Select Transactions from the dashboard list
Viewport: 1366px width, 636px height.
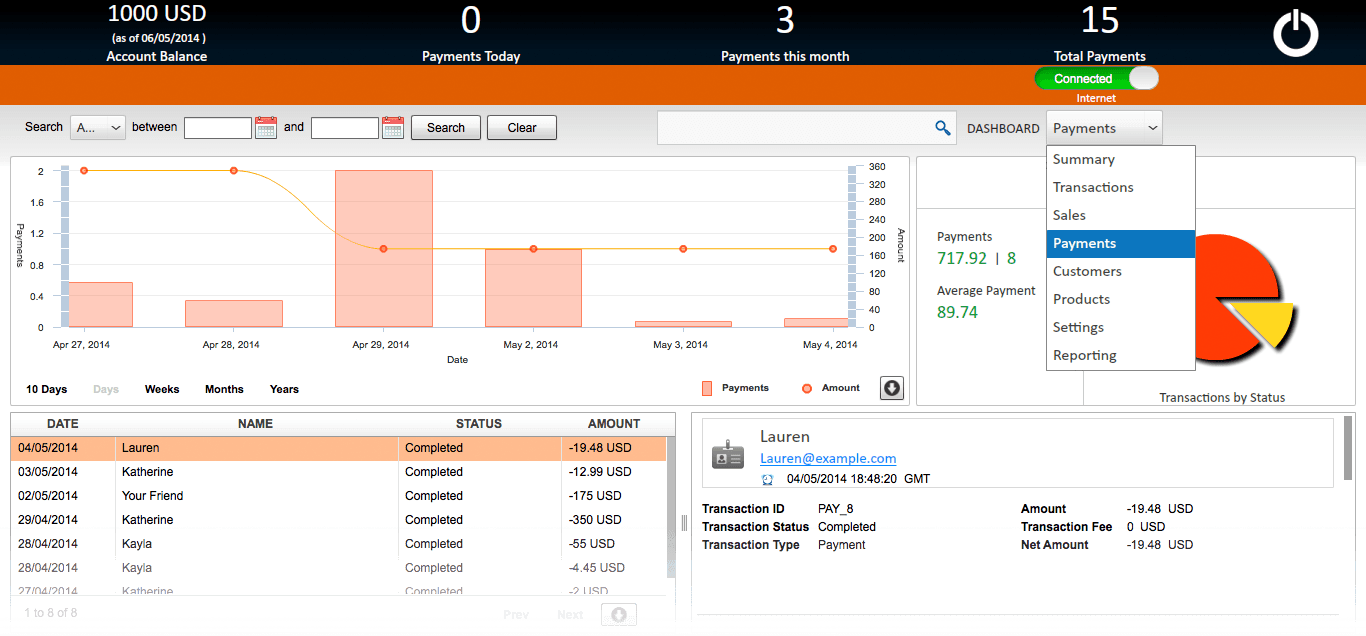pos(1093,187)
